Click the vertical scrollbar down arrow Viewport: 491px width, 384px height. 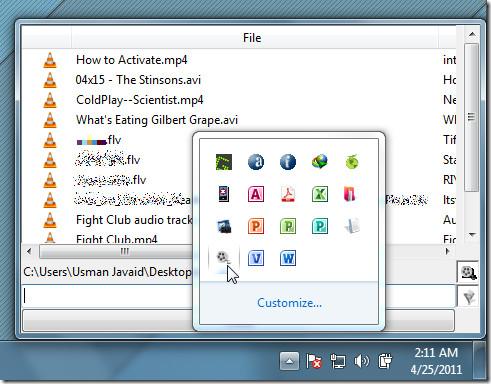472,235
